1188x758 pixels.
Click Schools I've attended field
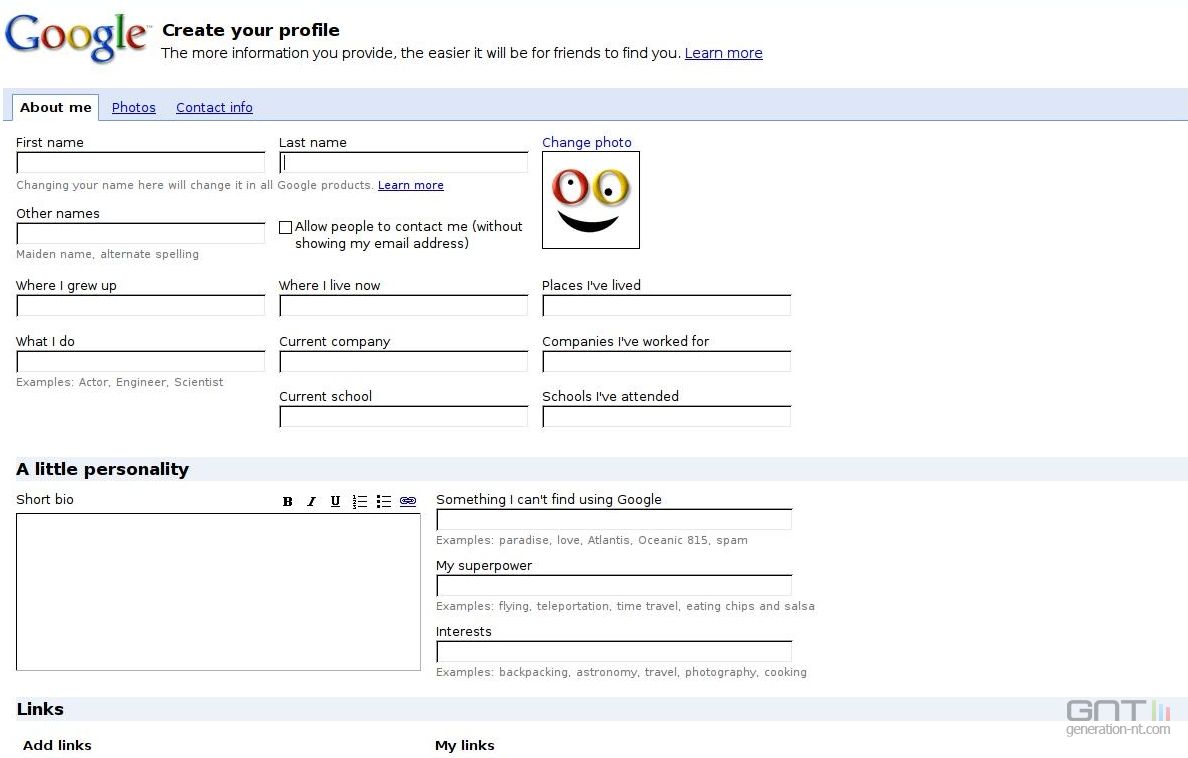pos(667,416)
